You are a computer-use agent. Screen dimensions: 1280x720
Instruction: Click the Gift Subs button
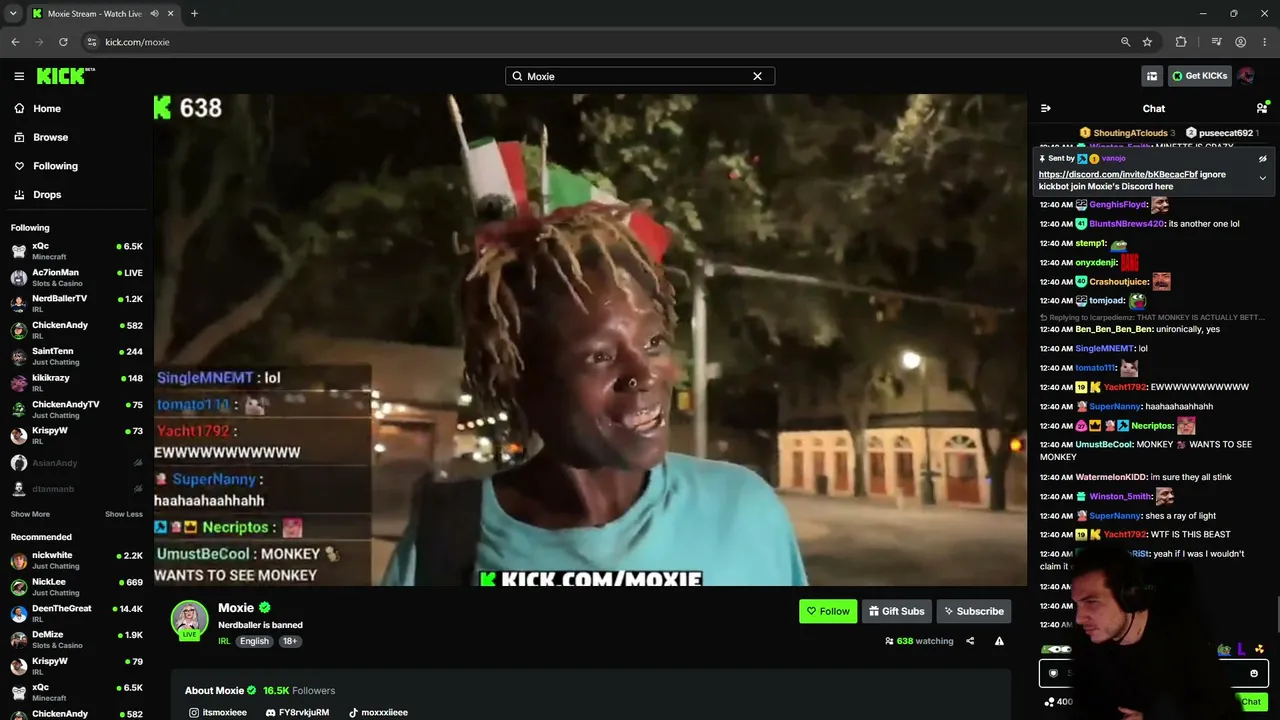point(896,611)
